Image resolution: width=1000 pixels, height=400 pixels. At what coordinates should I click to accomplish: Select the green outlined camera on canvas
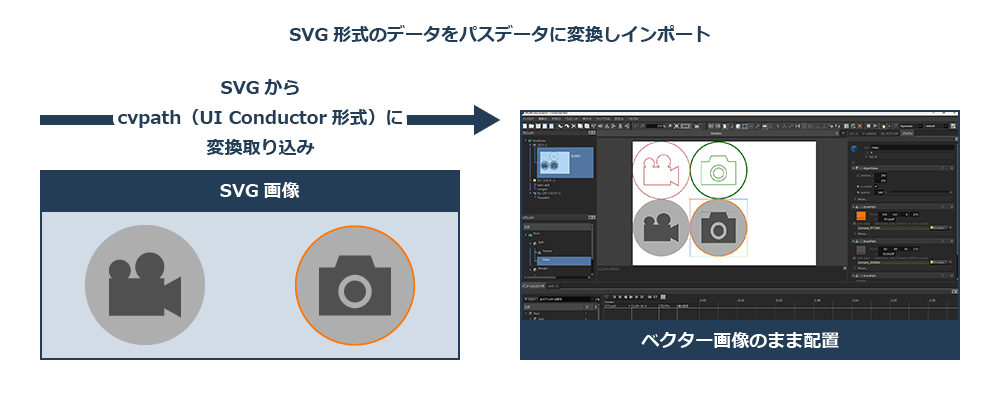click(718, 169)
